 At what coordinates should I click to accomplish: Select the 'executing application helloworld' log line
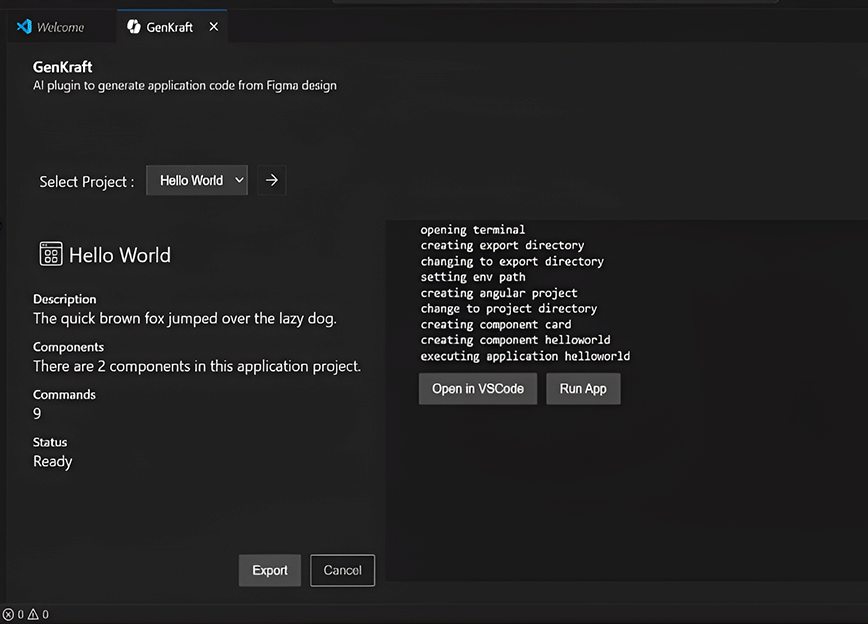point(525,356)
